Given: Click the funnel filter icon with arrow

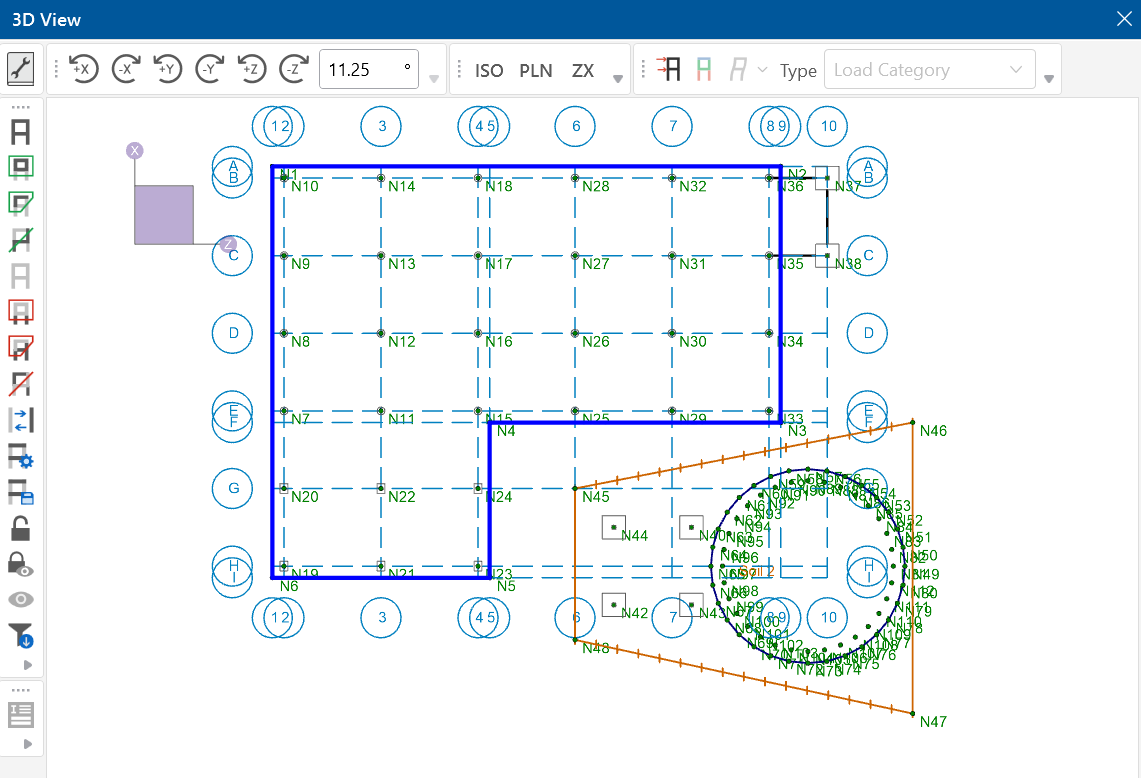Looking at the screenshot, I should (x=21, y=634).
